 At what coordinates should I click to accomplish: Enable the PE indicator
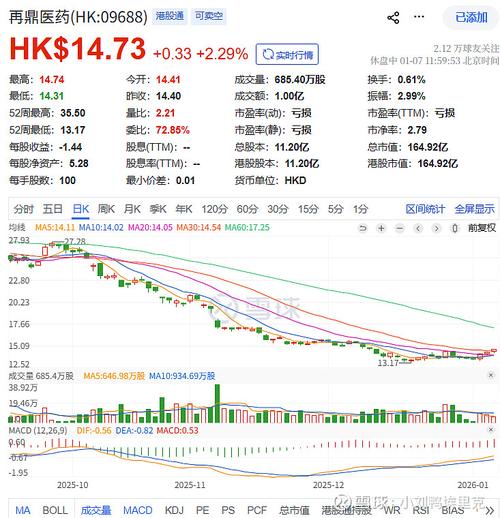point(202,510)
